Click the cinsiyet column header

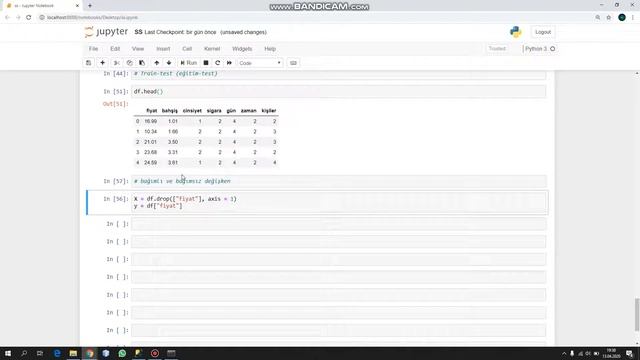click(x=192, y=111)
